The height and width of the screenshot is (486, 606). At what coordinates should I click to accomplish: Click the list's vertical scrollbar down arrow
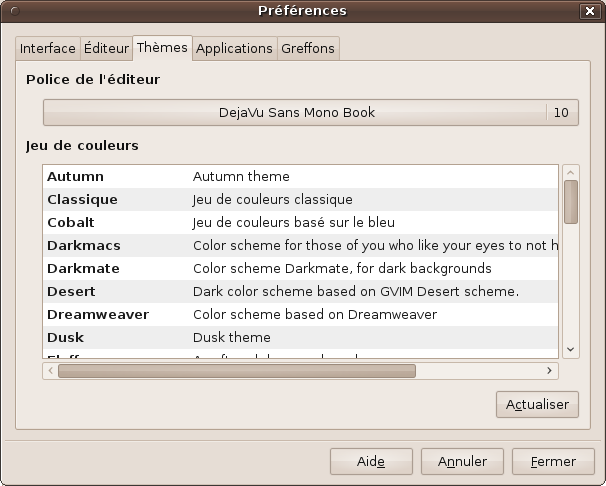[x=571, y=349]
